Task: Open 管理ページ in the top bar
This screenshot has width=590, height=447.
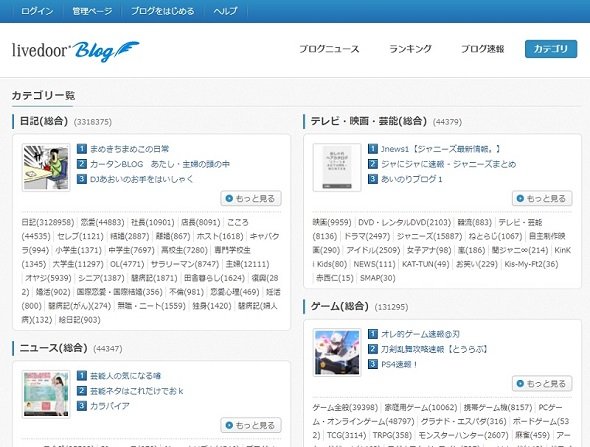Action: pos(92,11)
